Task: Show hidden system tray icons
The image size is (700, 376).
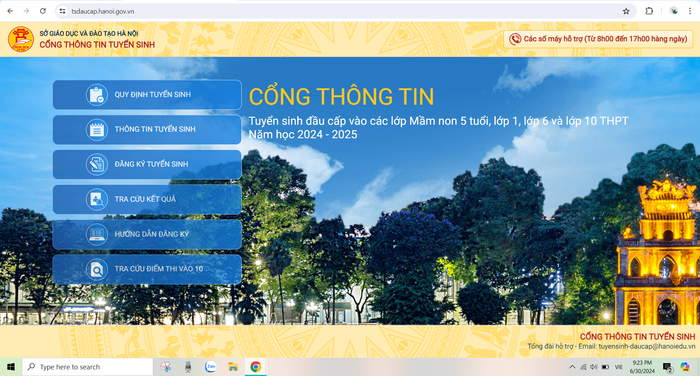Action: pos(572,367)
